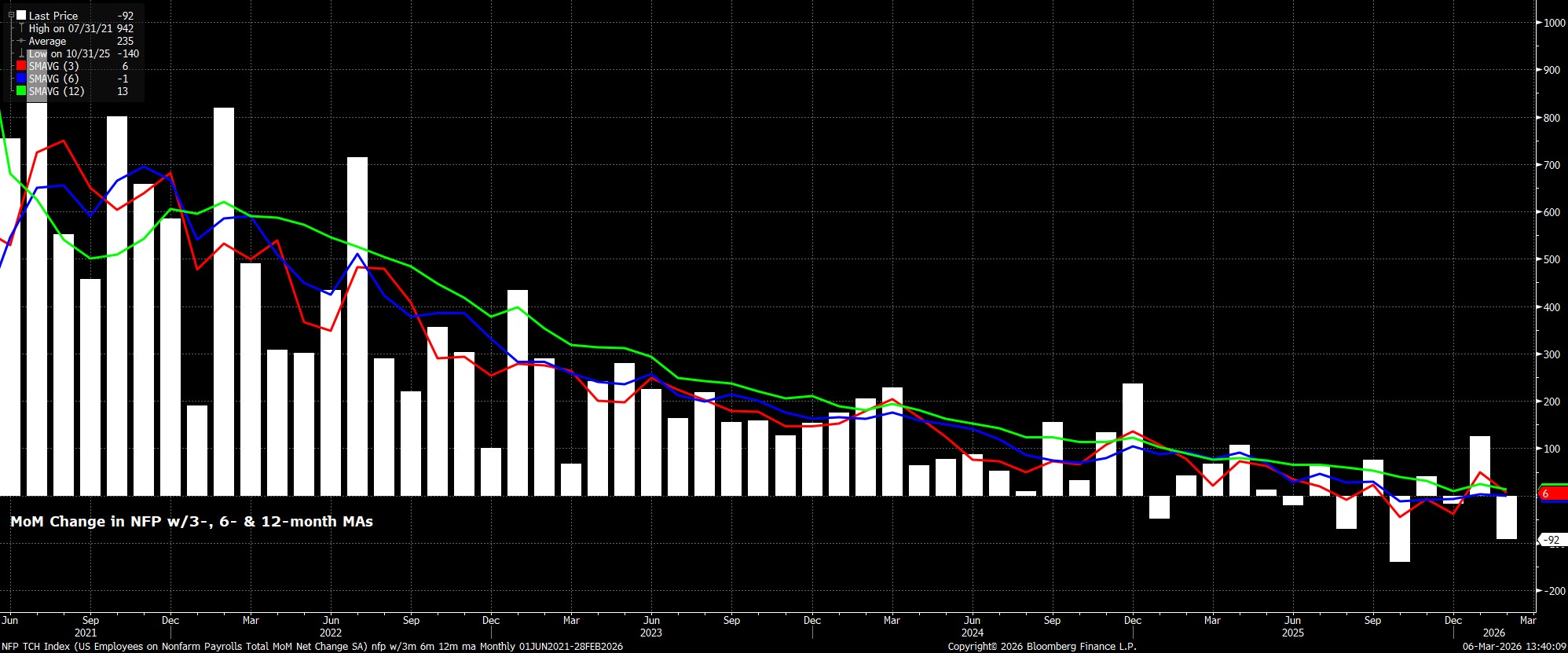Collapse the legend using the minus box
1568x653 pixels.
pyautogui.click(x=11, y=15)
